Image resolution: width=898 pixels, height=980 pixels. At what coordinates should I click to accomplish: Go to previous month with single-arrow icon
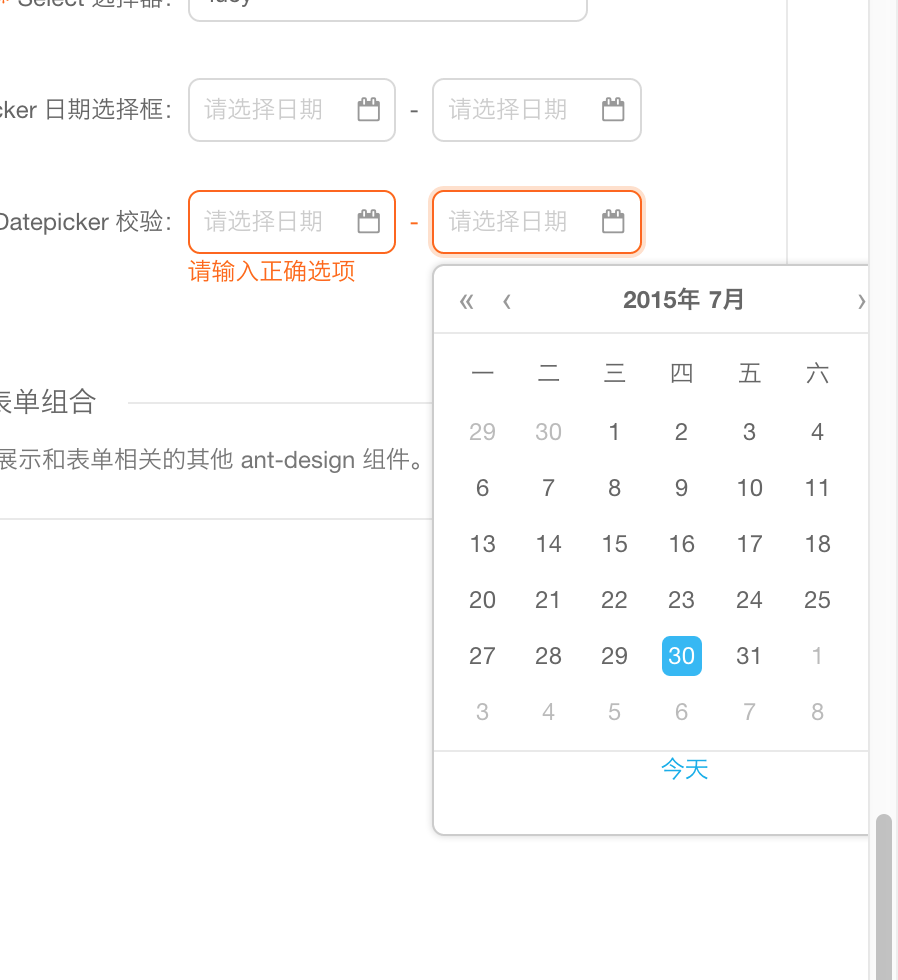[507, 301]
